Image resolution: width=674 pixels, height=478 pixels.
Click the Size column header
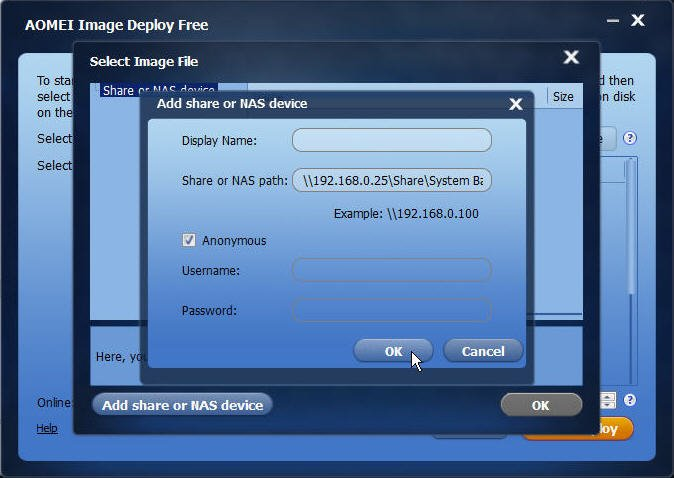[x=563, y=97]
